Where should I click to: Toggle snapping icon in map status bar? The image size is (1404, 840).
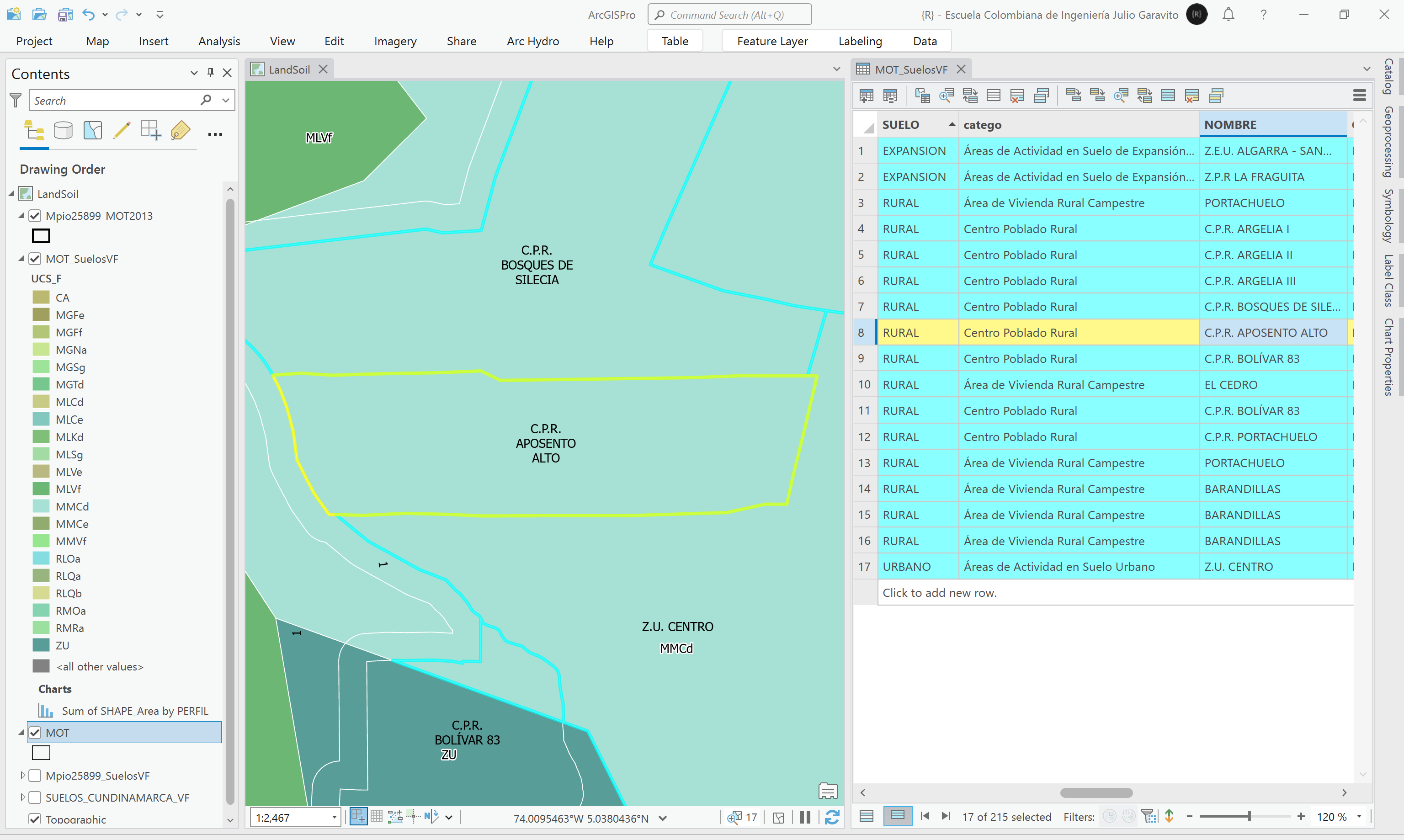click(358, 817)
